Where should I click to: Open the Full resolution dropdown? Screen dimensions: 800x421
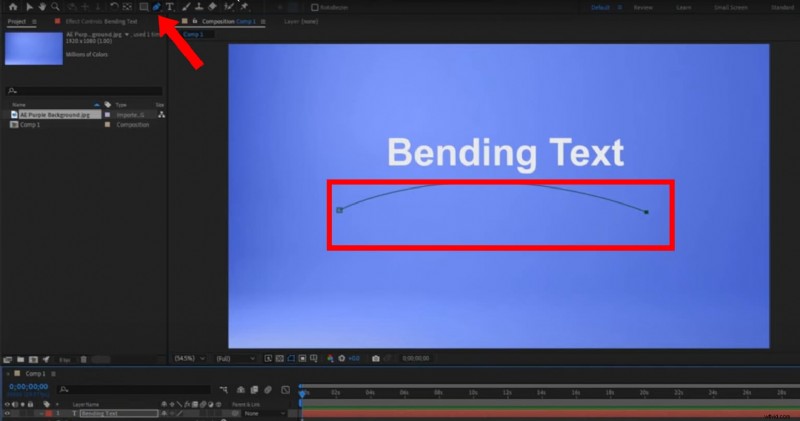click(x=235, y=359)
